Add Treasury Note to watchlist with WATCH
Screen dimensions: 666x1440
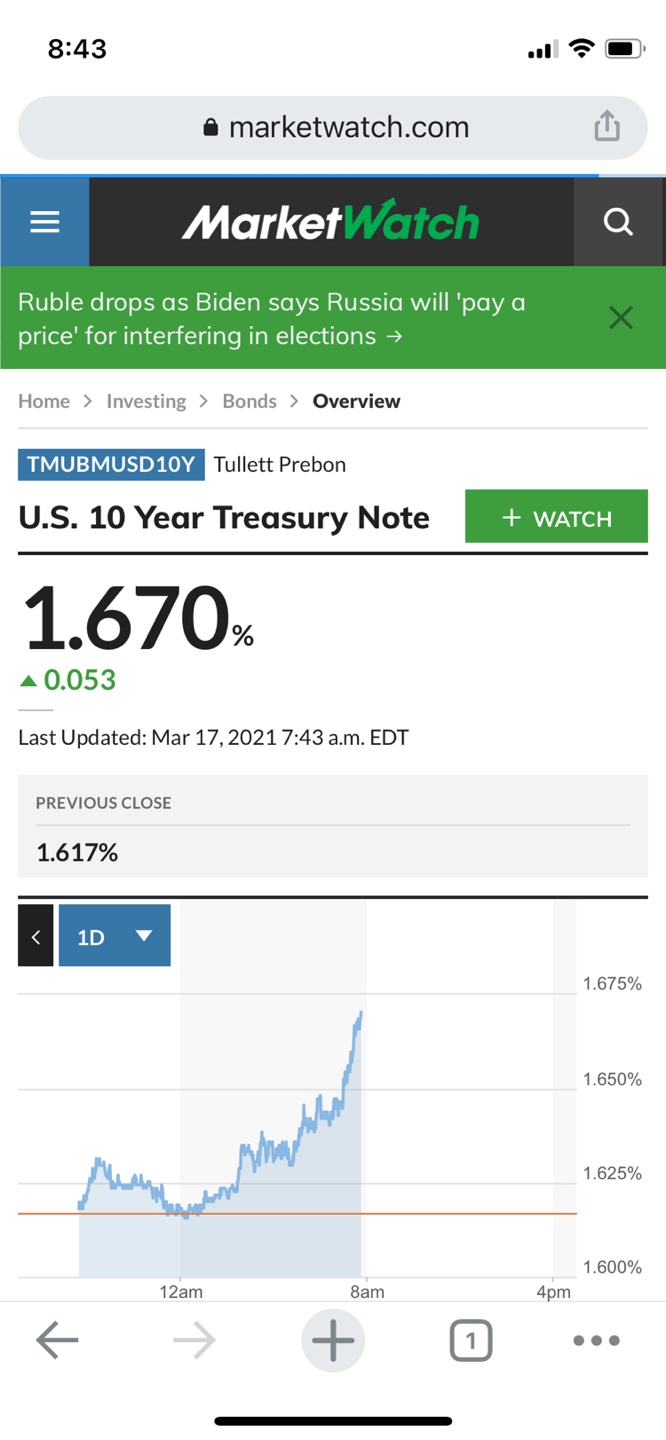556,517
